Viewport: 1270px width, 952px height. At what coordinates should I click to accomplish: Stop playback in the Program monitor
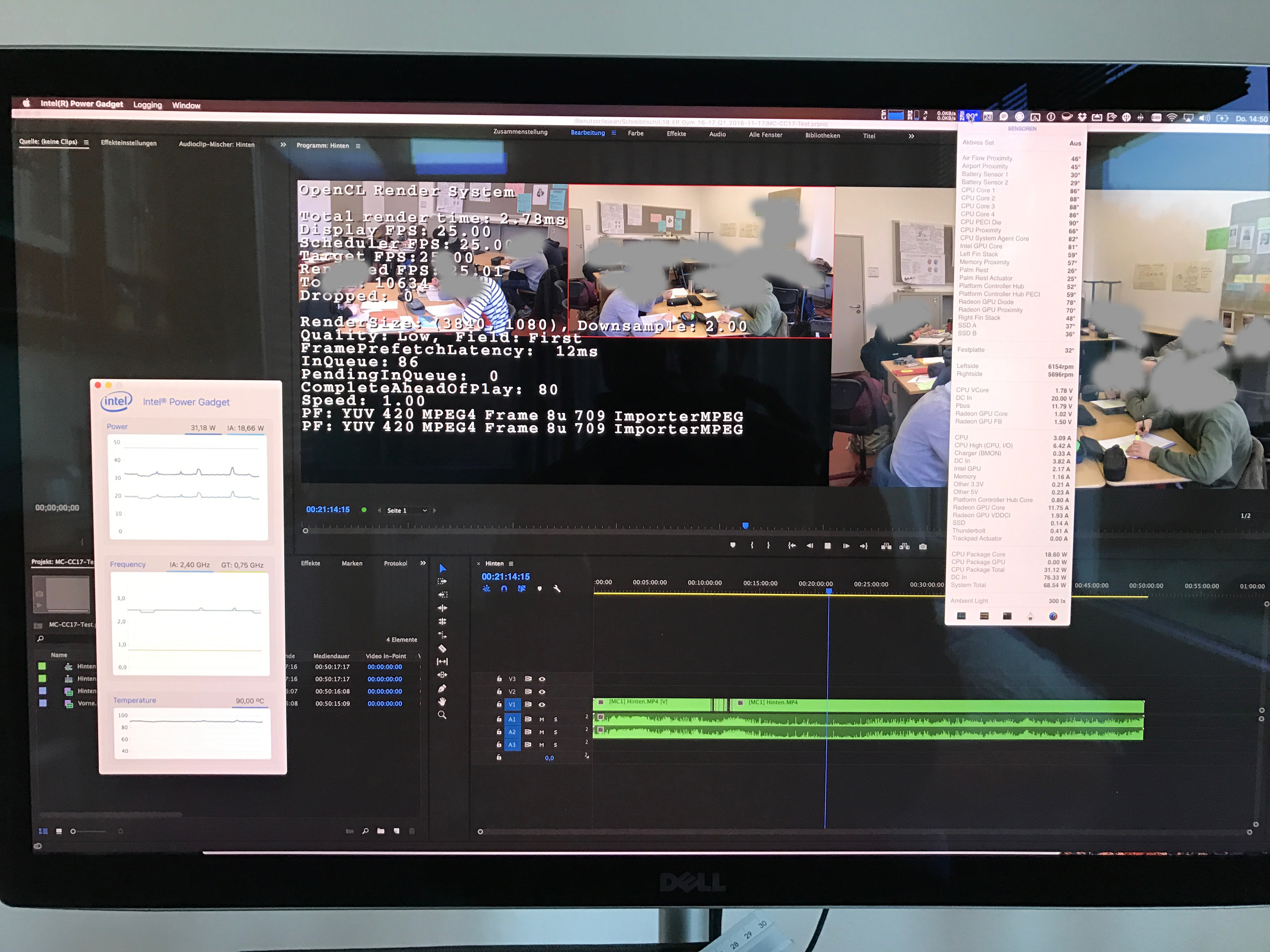827,546
